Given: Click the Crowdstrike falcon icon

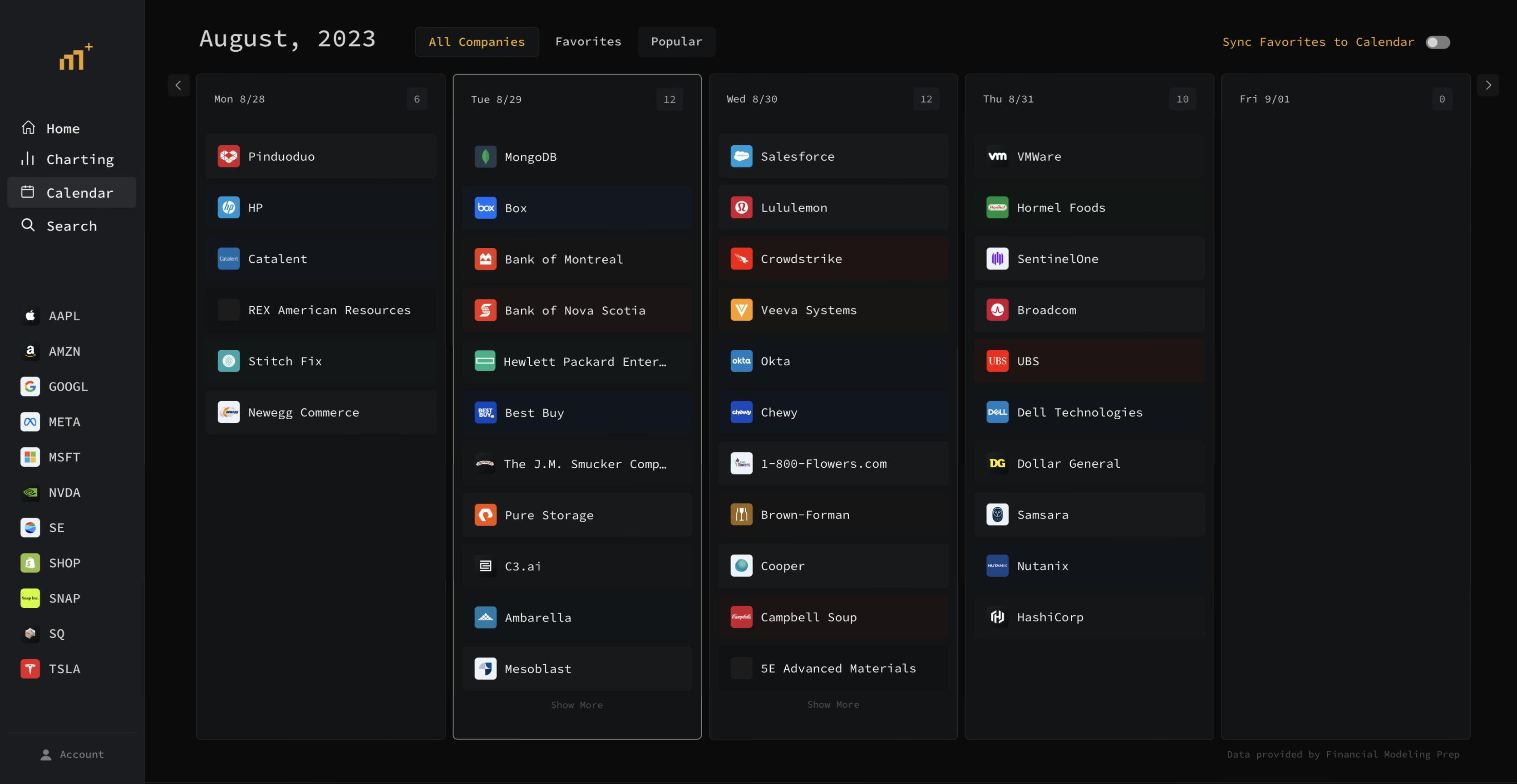Looking at the screenshot, I should [x=741, y=259].
